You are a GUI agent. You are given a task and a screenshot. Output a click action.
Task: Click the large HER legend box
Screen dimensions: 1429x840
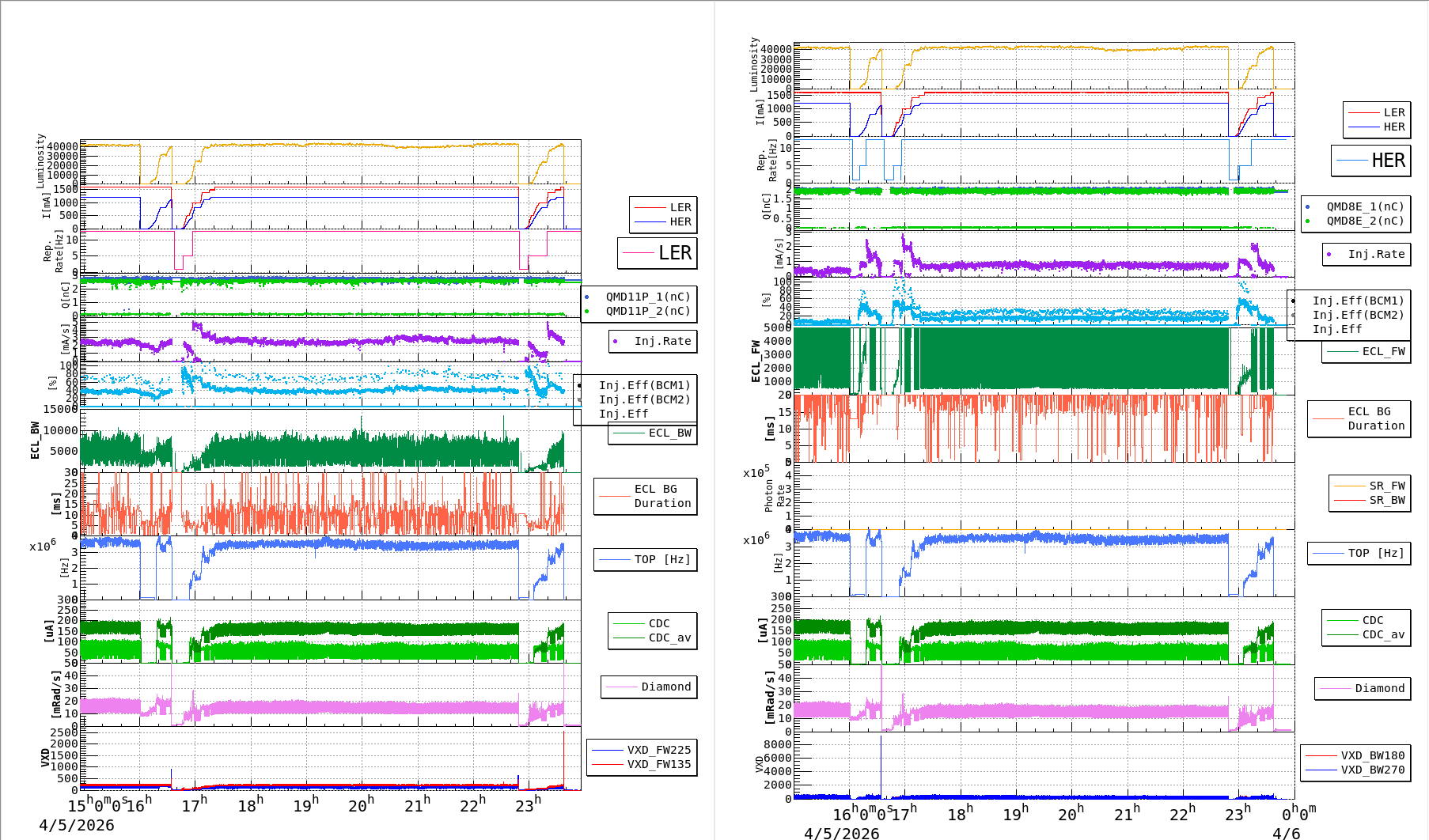point(1371,161)
